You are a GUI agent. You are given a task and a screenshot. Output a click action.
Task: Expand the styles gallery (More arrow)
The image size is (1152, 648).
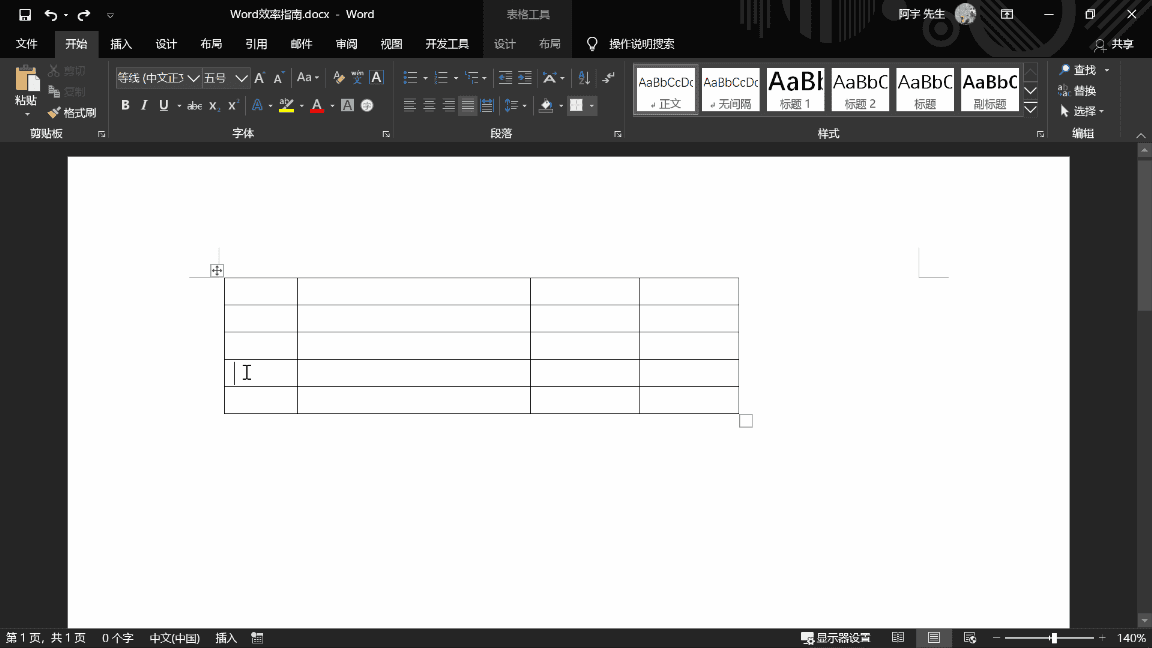pyautogui.click(x=1031, y=109)
